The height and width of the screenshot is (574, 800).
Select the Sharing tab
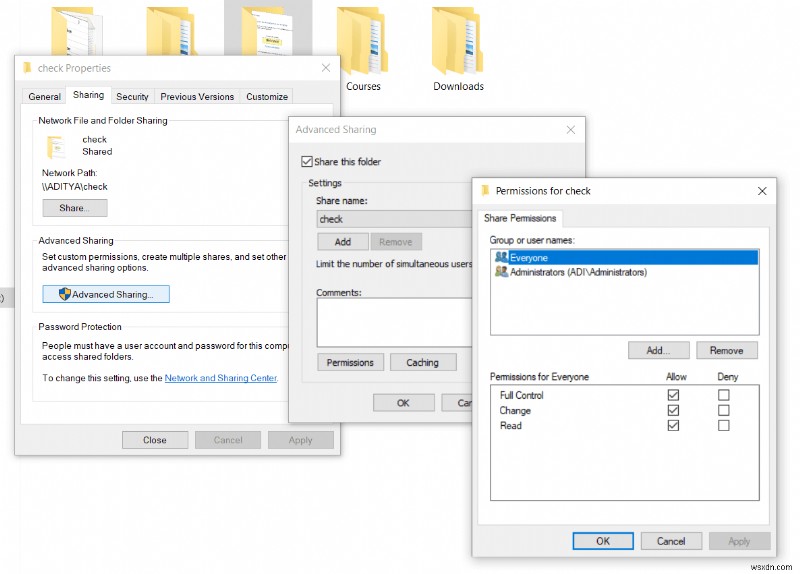88,95
